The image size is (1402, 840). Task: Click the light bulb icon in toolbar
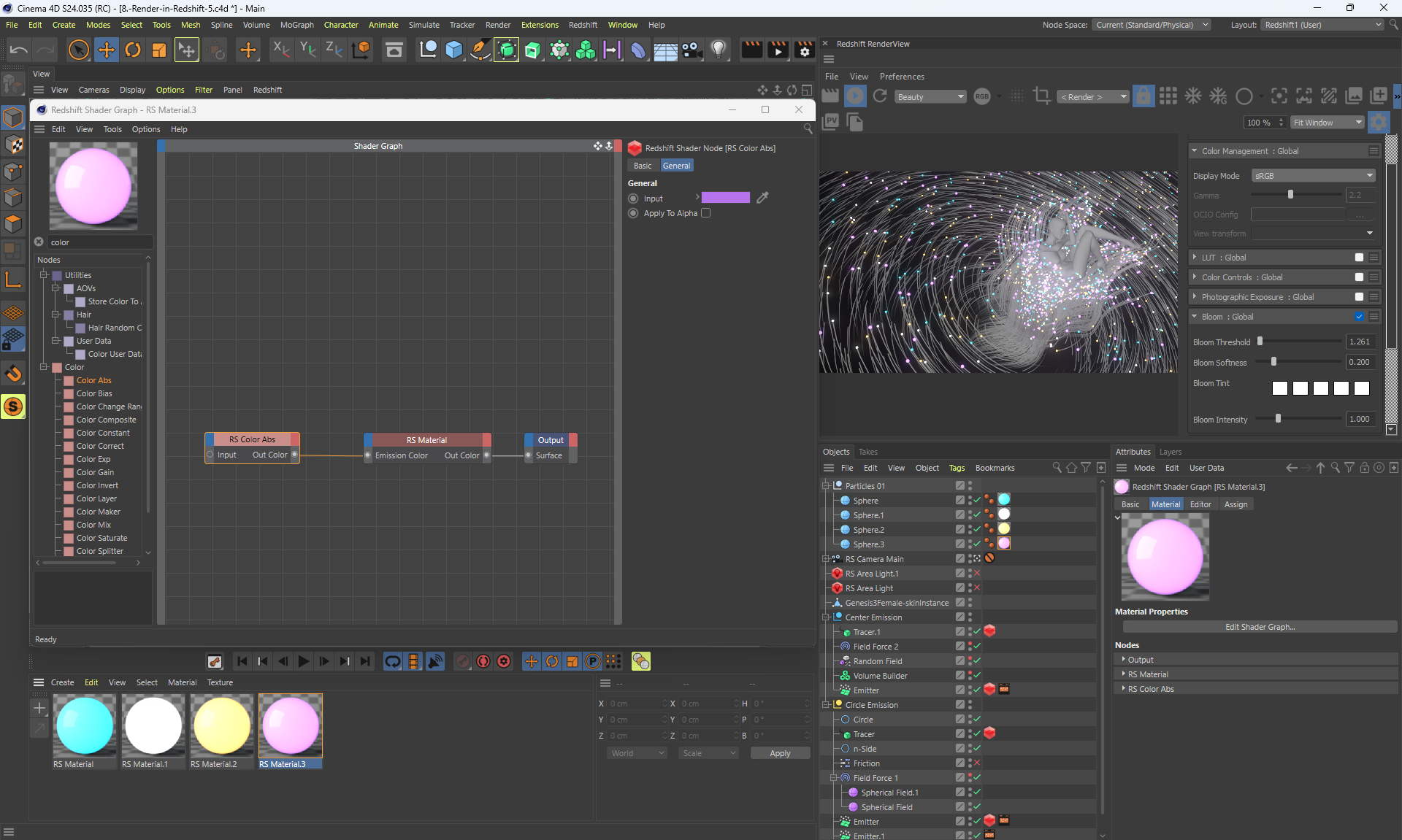pyautogui.click(x=719, y=50)
